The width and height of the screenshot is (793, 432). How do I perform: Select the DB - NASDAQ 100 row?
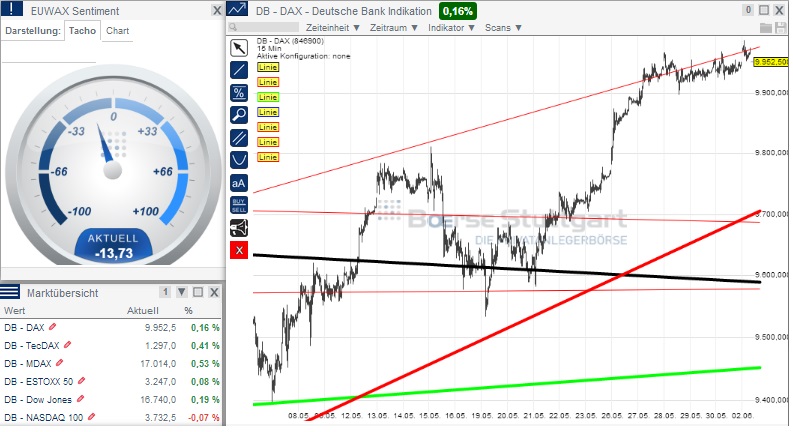[111, 418]
